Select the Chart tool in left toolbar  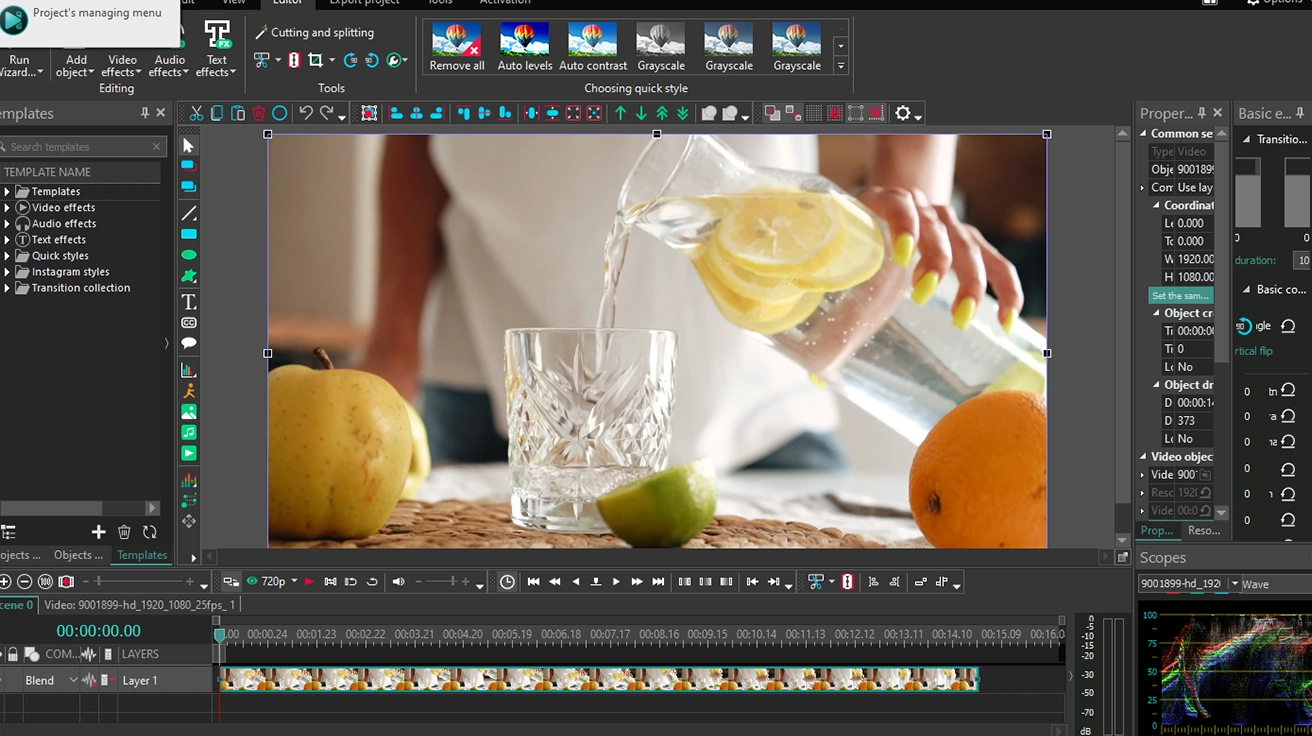coord(188,370)
